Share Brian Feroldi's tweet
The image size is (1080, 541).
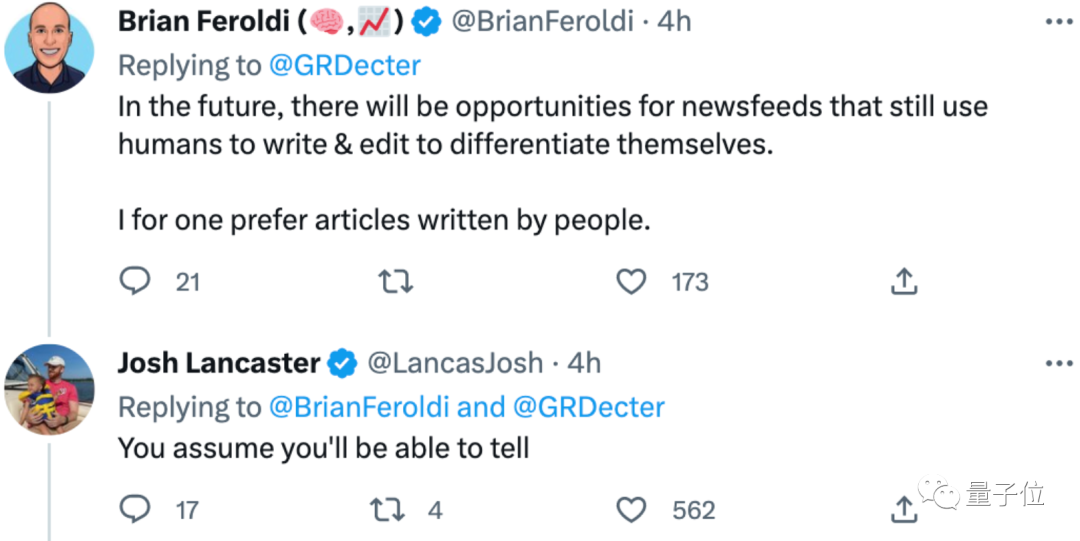point(903,282)
